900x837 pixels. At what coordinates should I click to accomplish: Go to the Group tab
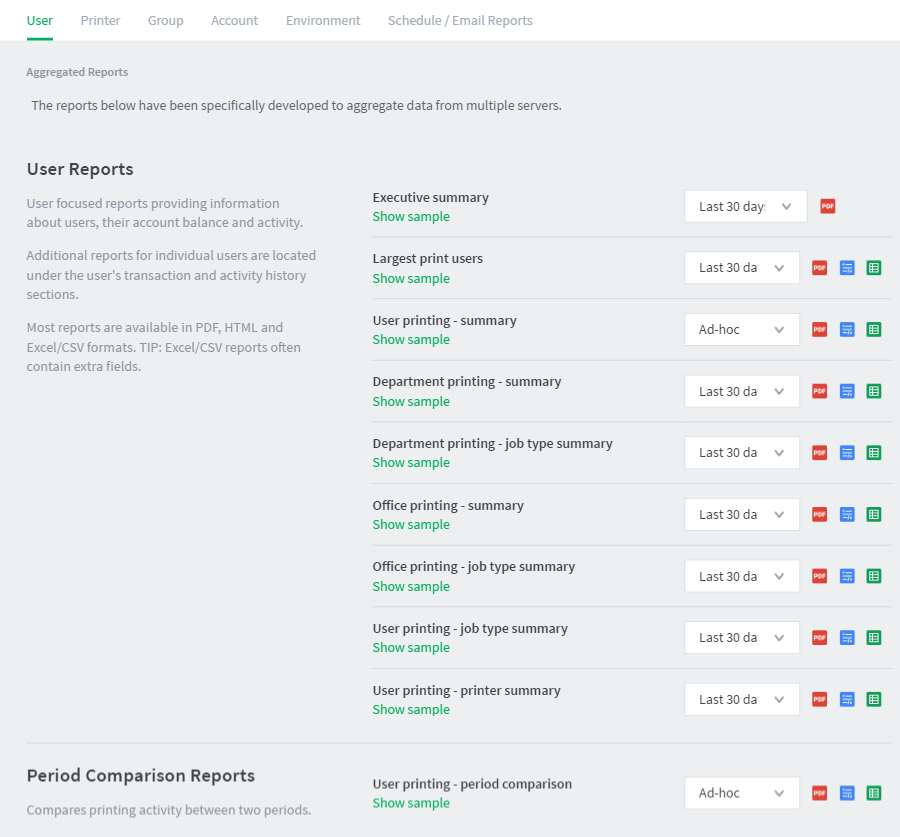point(166,21)
